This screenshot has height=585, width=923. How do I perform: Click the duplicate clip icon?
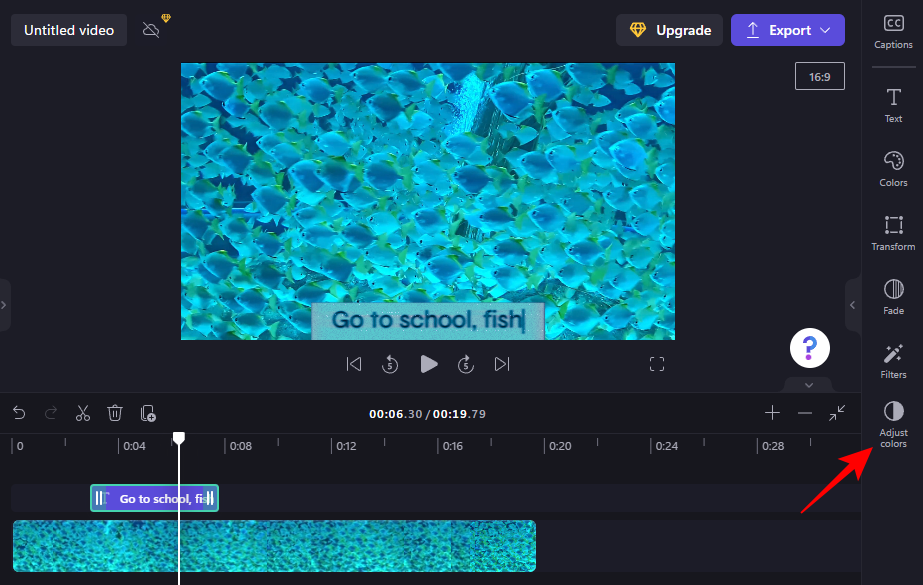148,413
